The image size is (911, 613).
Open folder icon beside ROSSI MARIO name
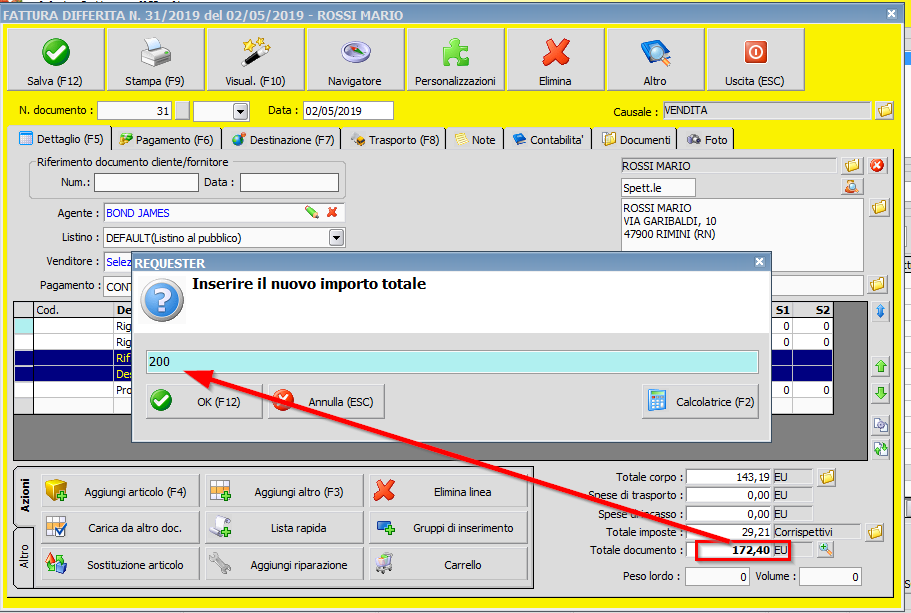(x=852, y=166)
